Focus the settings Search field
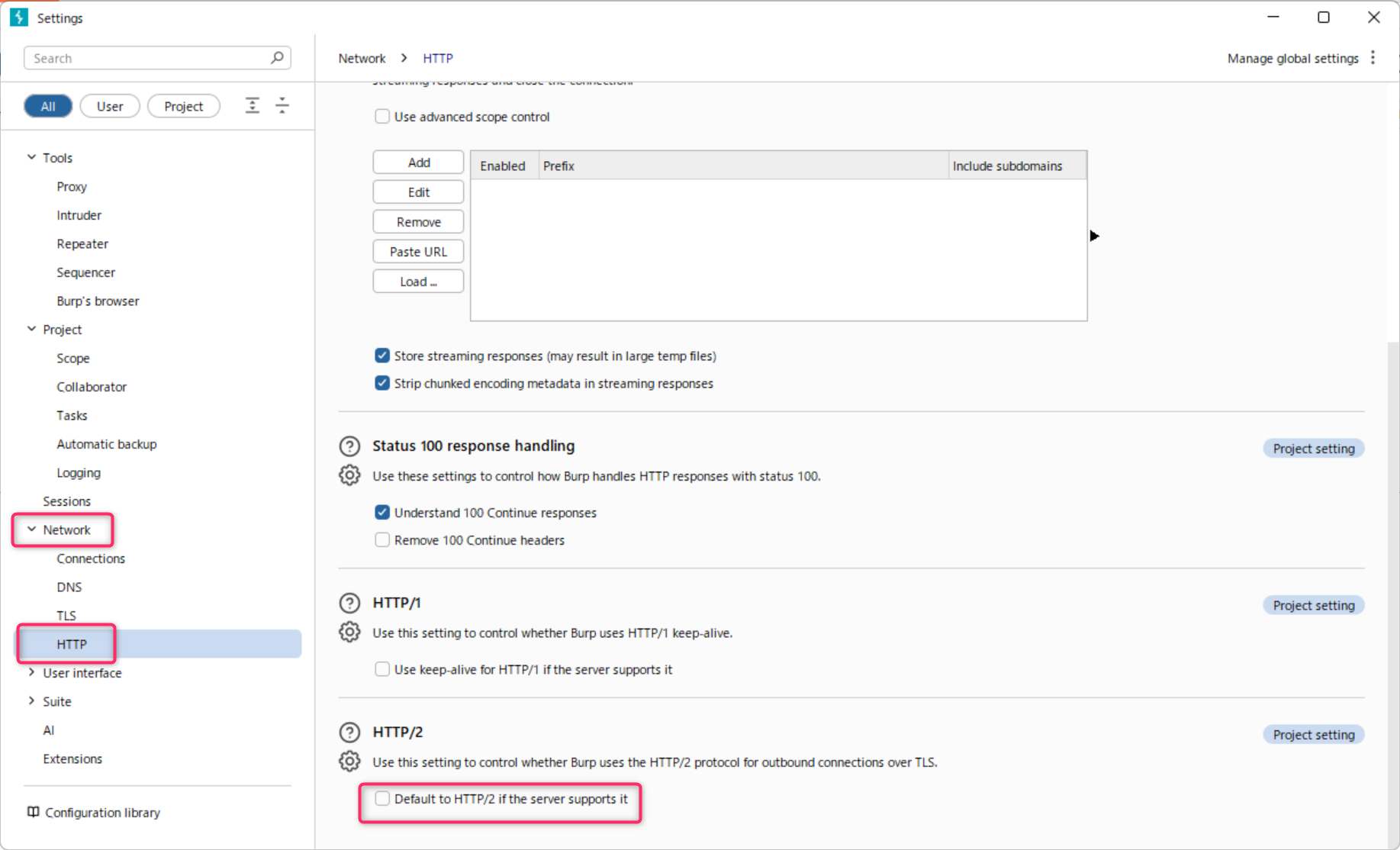Viewport: 1400px width, 850px height. [149, 58]
